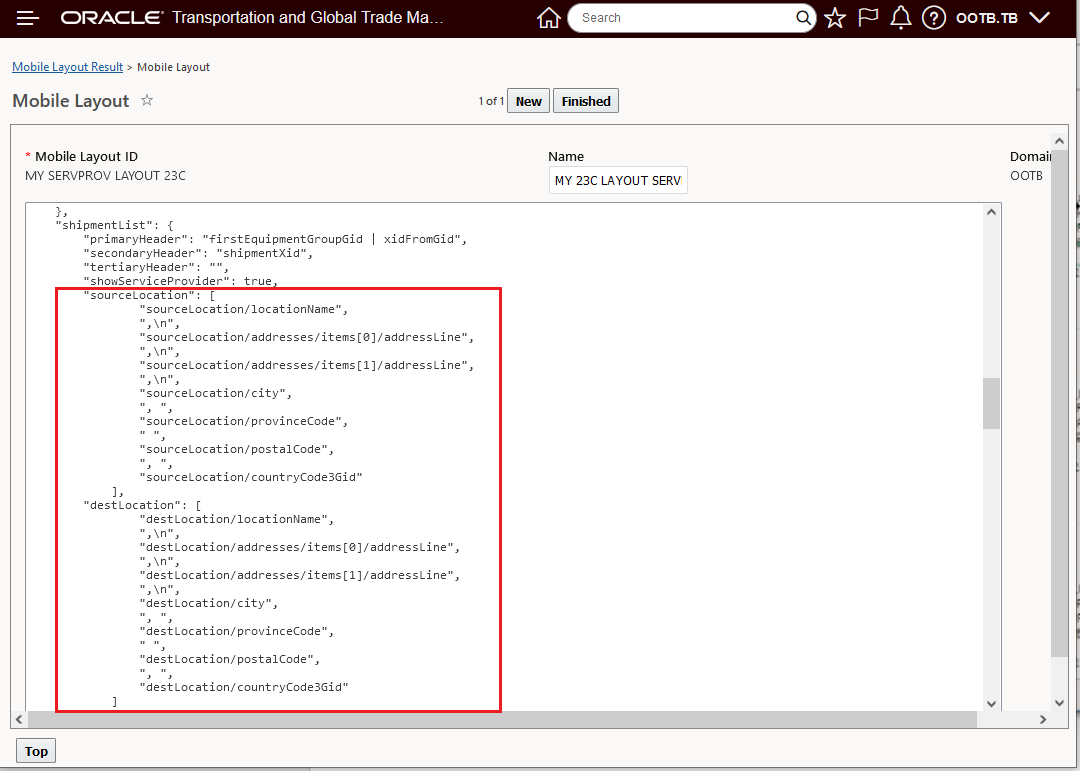Click outer panel scroll up arrow
This screenshot has height=771, width=1080.
[1059, 141]
